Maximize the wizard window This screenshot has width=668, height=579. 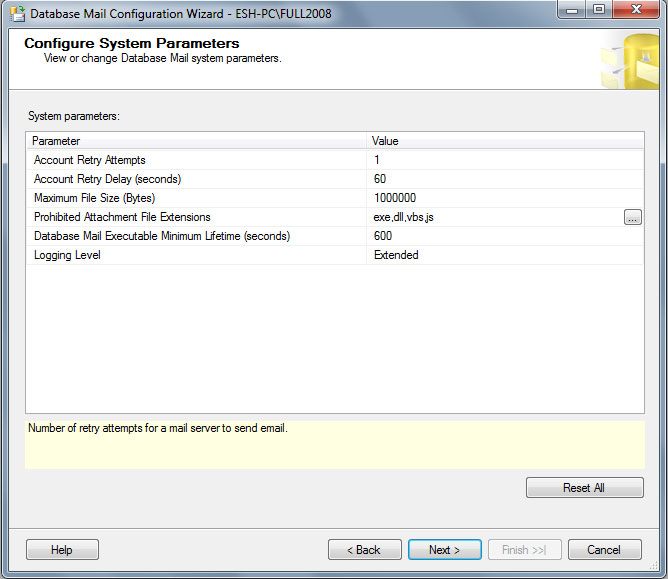[x=599, y=12]
